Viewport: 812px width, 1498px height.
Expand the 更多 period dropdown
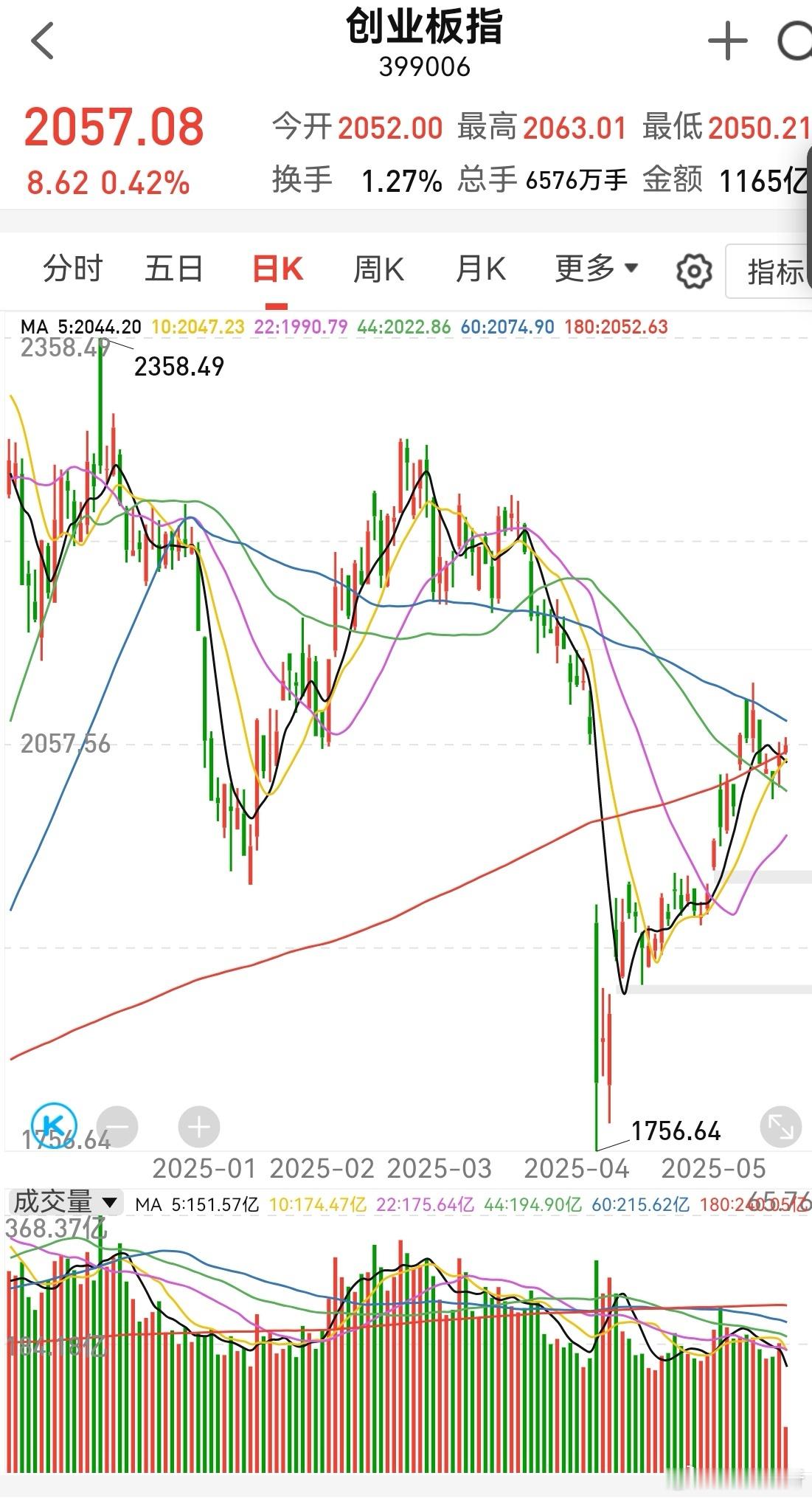click(x=596, y=269)
